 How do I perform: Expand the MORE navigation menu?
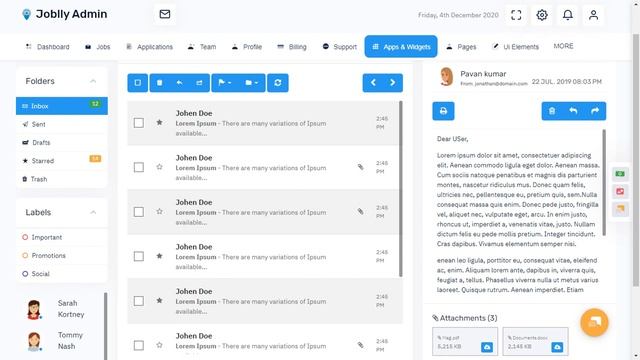tap(563, 46)
